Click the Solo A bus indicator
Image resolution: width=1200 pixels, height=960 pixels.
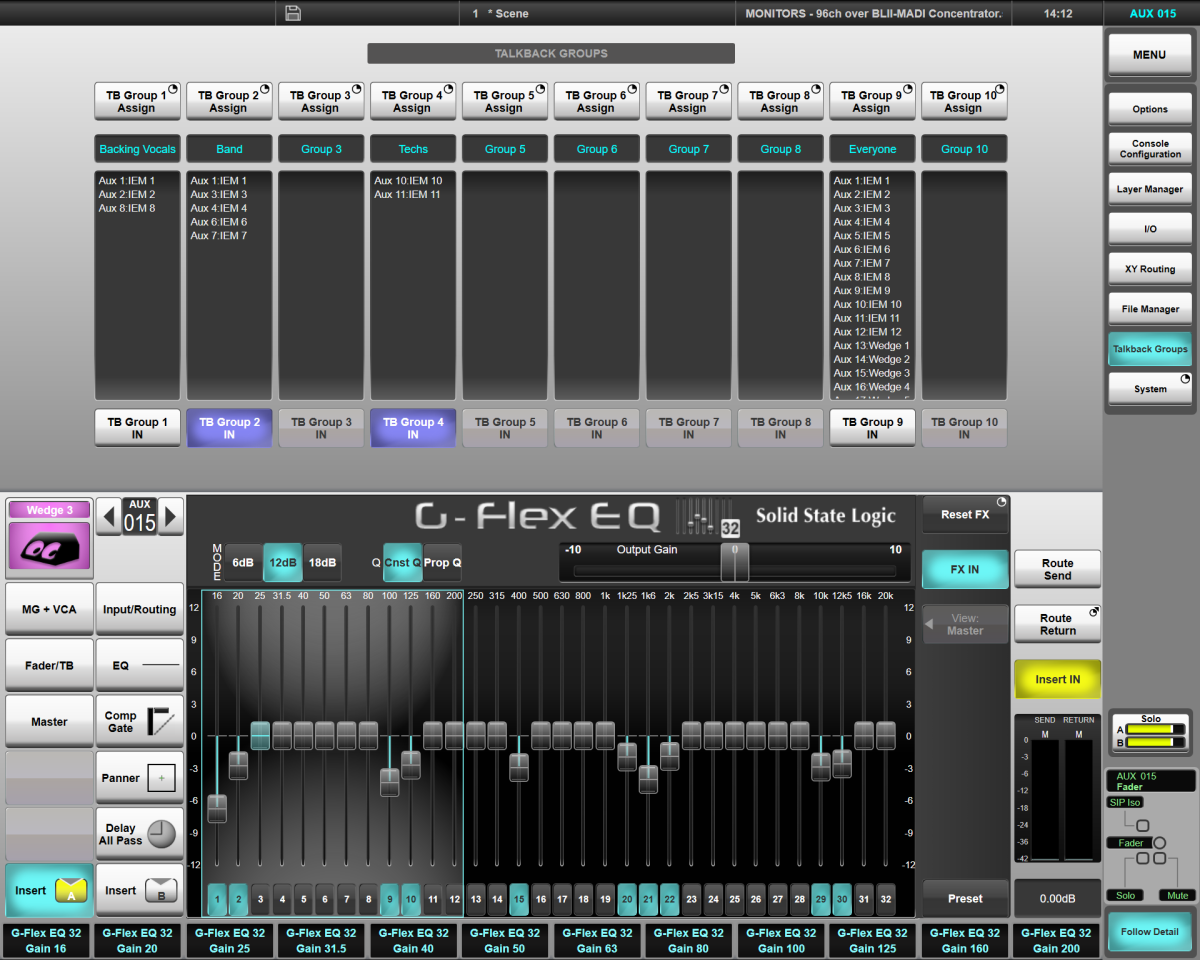click(1155, 729)
